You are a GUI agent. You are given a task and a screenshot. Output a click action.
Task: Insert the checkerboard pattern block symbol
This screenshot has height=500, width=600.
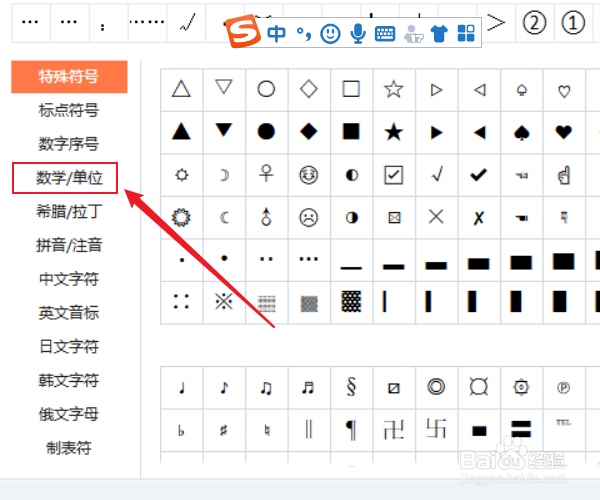pos(351,302)
